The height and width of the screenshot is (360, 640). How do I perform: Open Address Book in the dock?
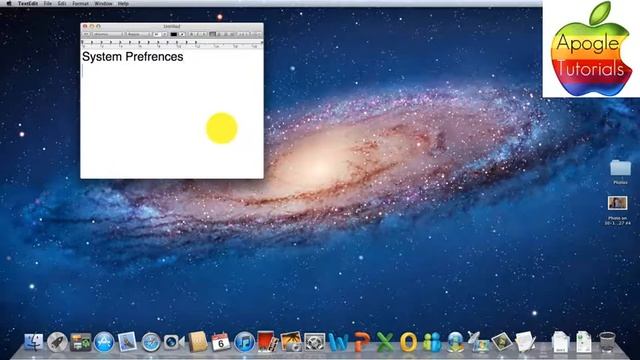pyautogui.click(x=198, y=342)
